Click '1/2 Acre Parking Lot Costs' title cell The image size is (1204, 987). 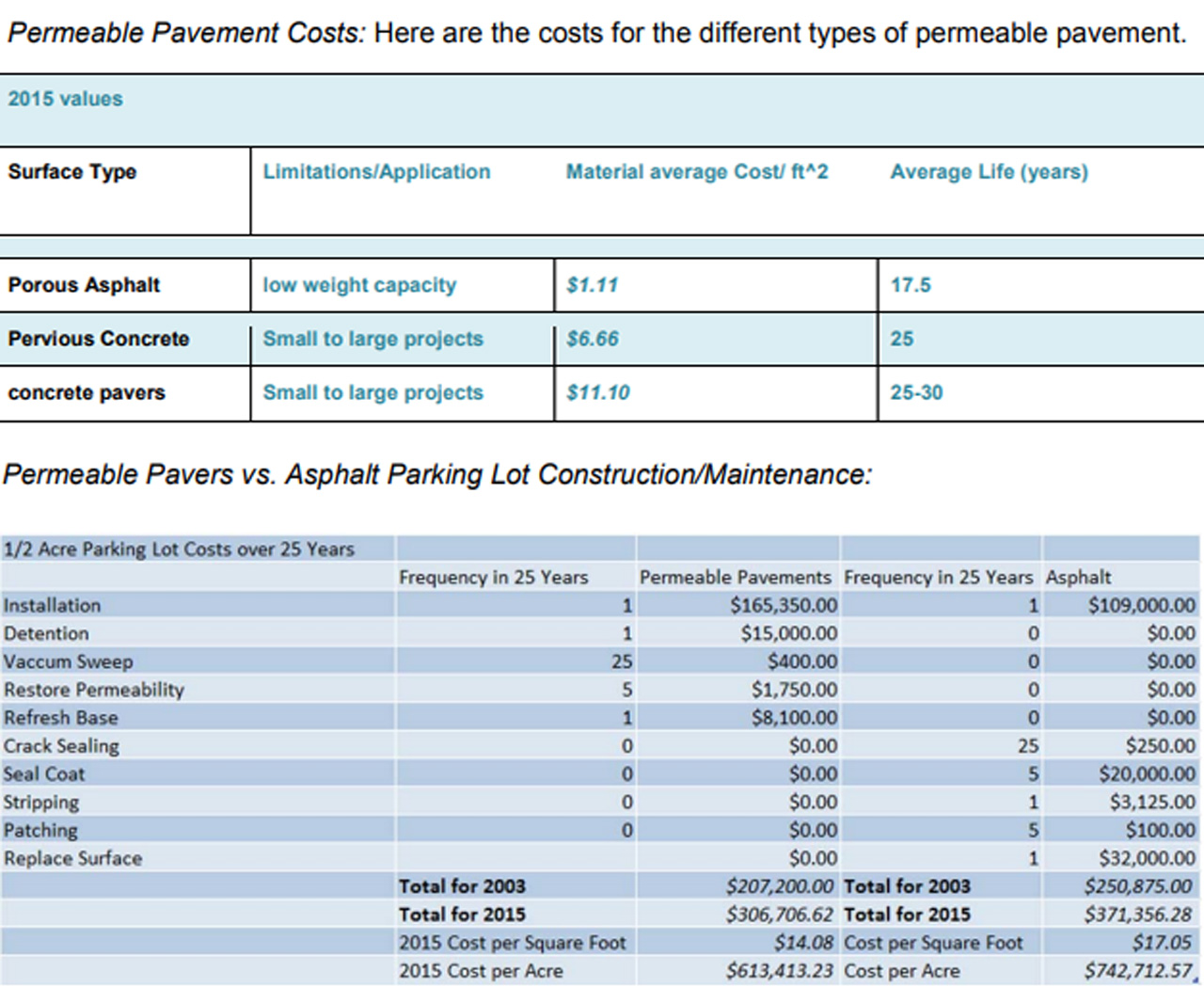179,549
